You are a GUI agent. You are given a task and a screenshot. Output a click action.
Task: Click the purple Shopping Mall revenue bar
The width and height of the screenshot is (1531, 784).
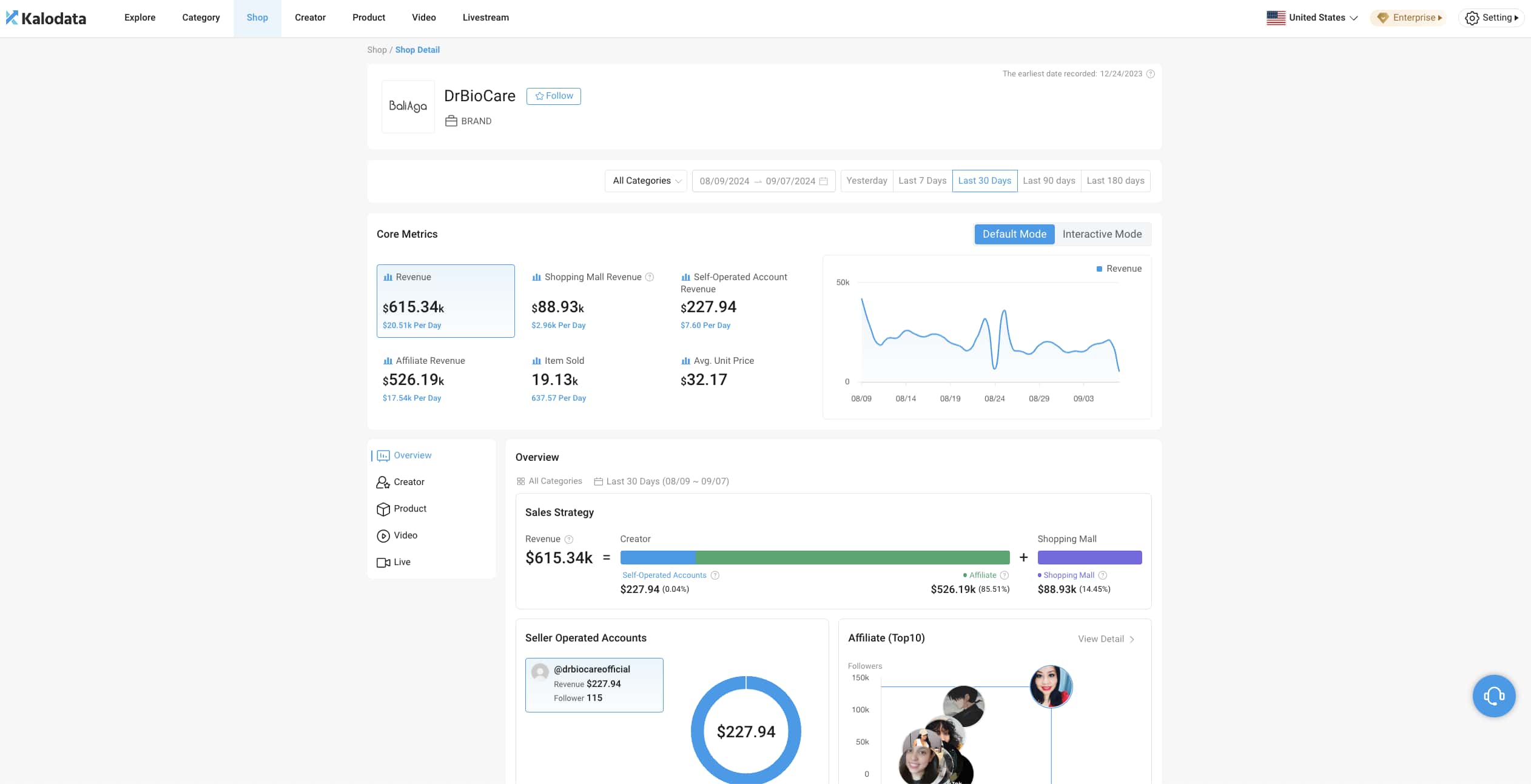(x=1089, y=557)
